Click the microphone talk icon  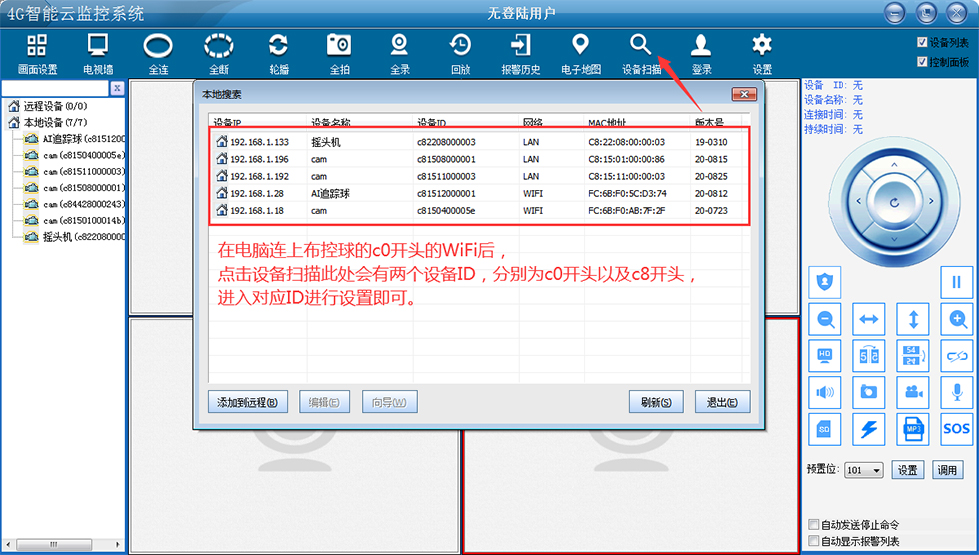click(x=956, y=392)
